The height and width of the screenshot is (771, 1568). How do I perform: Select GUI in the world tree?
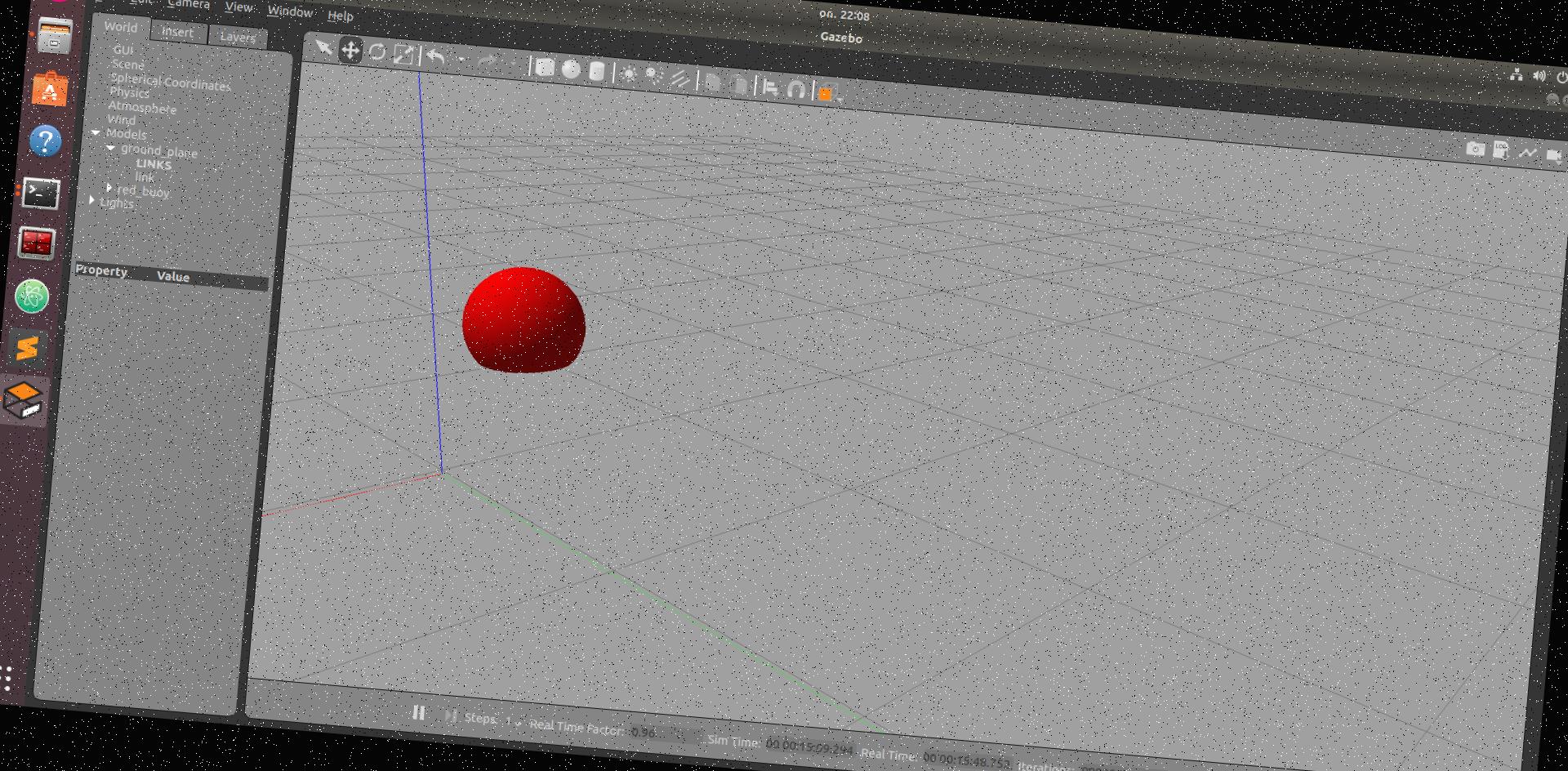123,50
